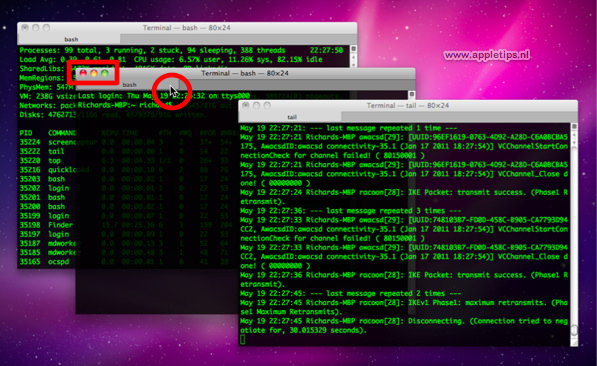
Task: Click zoom button of rear top Terminal window
Action: pyautogui.click(x=46, y=27)
